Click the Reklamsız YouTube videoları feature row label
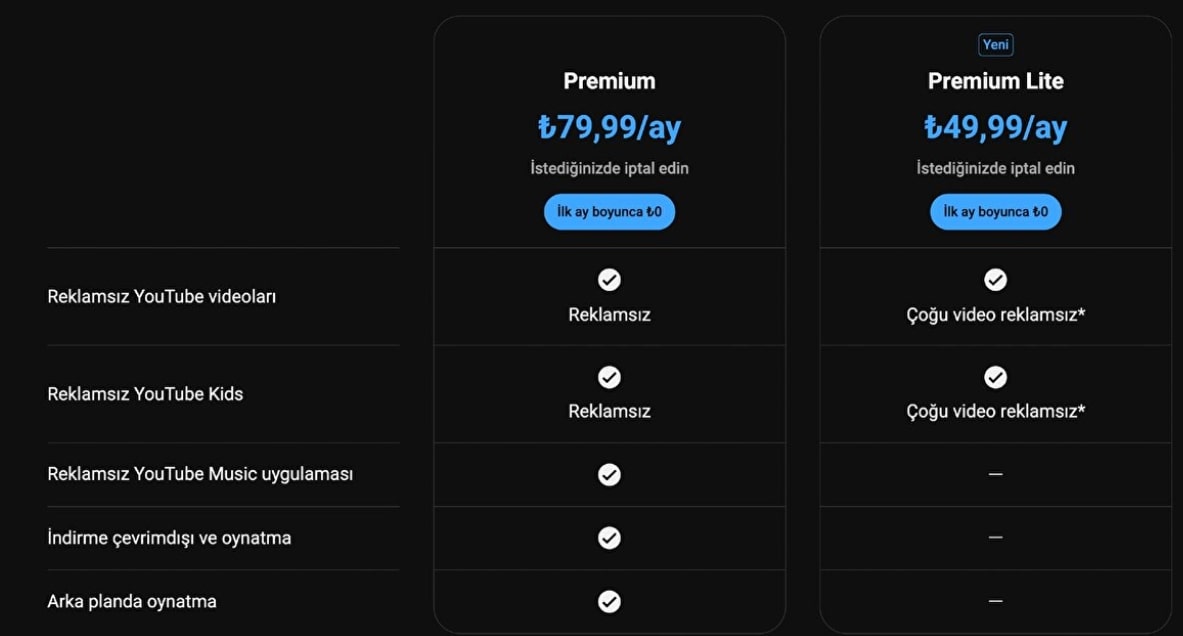Screen dimensions: 1183x636 [x=162, y=297]
